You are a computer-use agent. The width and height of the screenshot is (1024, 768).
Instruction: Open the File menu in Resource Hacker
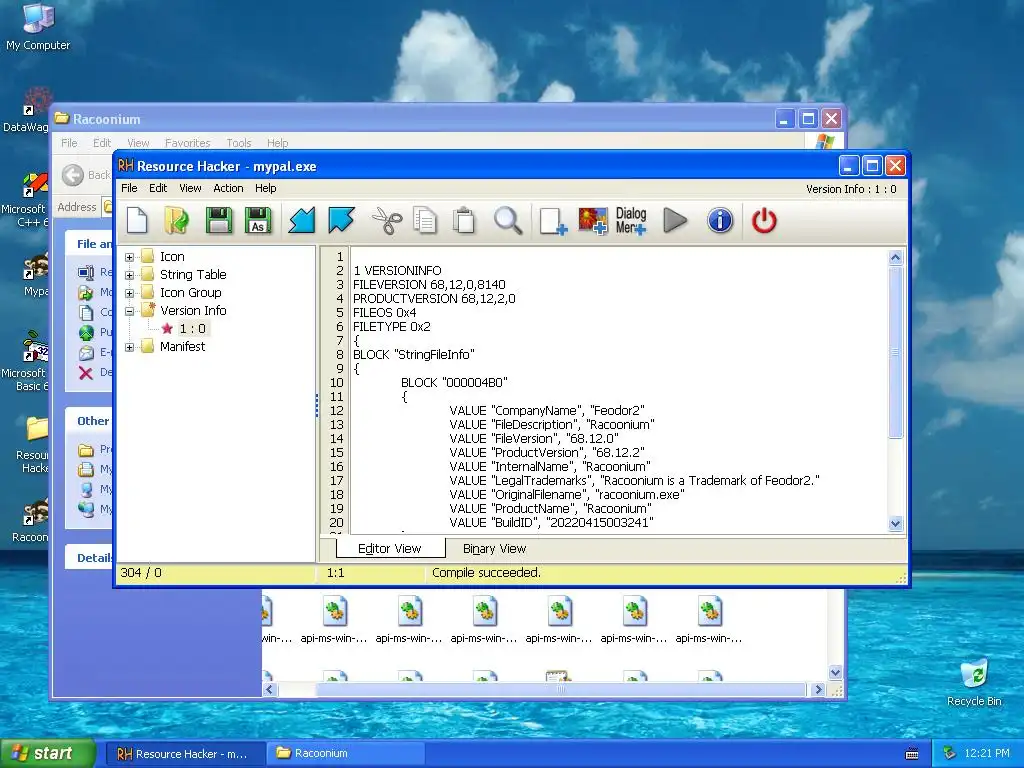[129, 188]
